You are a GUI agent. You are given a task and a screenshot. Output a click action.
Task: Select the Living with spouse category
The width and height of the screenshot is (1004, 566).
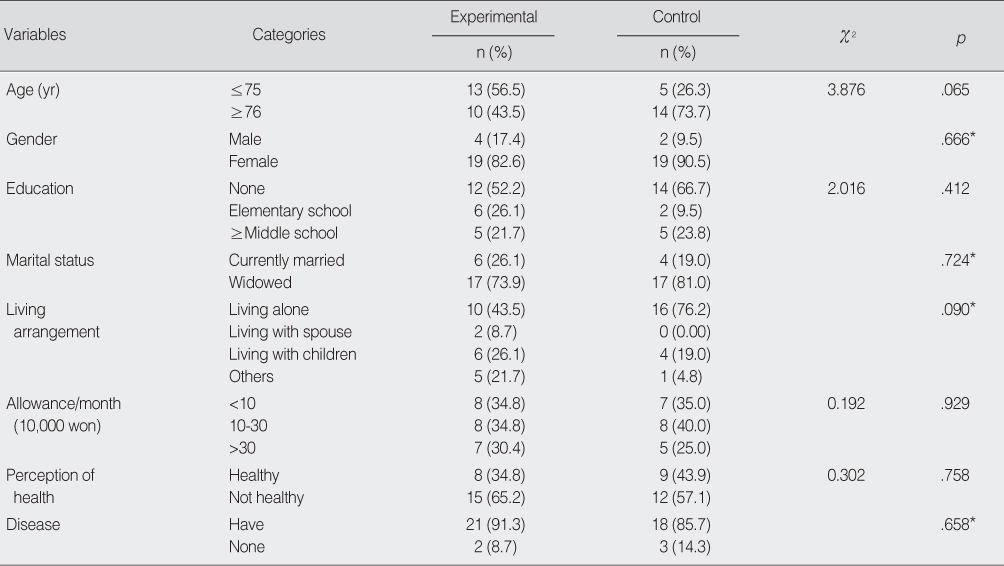coord(290,332)
